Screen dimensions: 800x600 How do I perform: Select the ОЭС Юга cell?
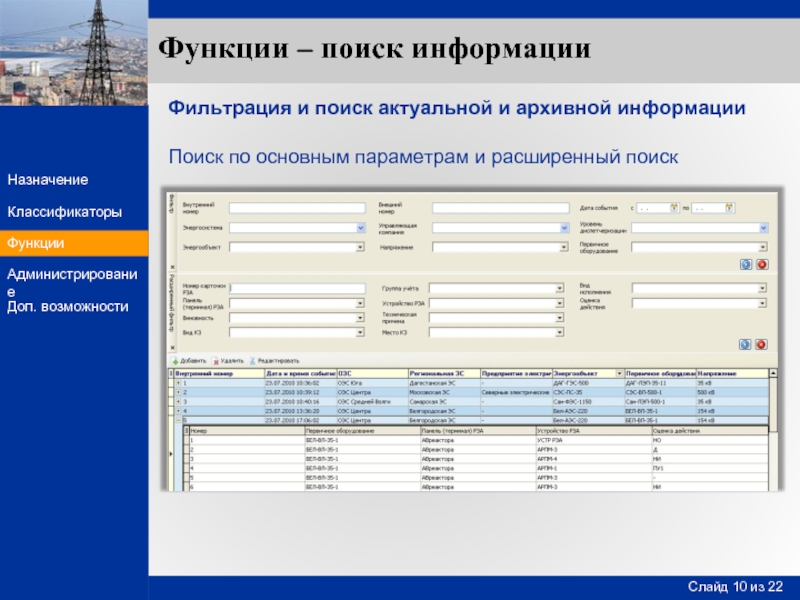click(x=372, y=383)
